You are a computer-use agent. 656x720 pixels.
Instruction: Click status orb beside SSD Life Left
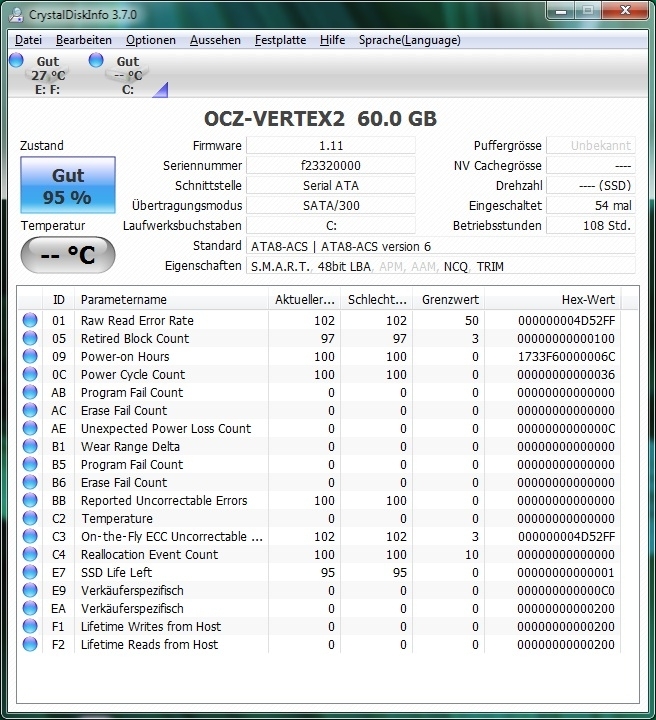click(x=30, y=573)
